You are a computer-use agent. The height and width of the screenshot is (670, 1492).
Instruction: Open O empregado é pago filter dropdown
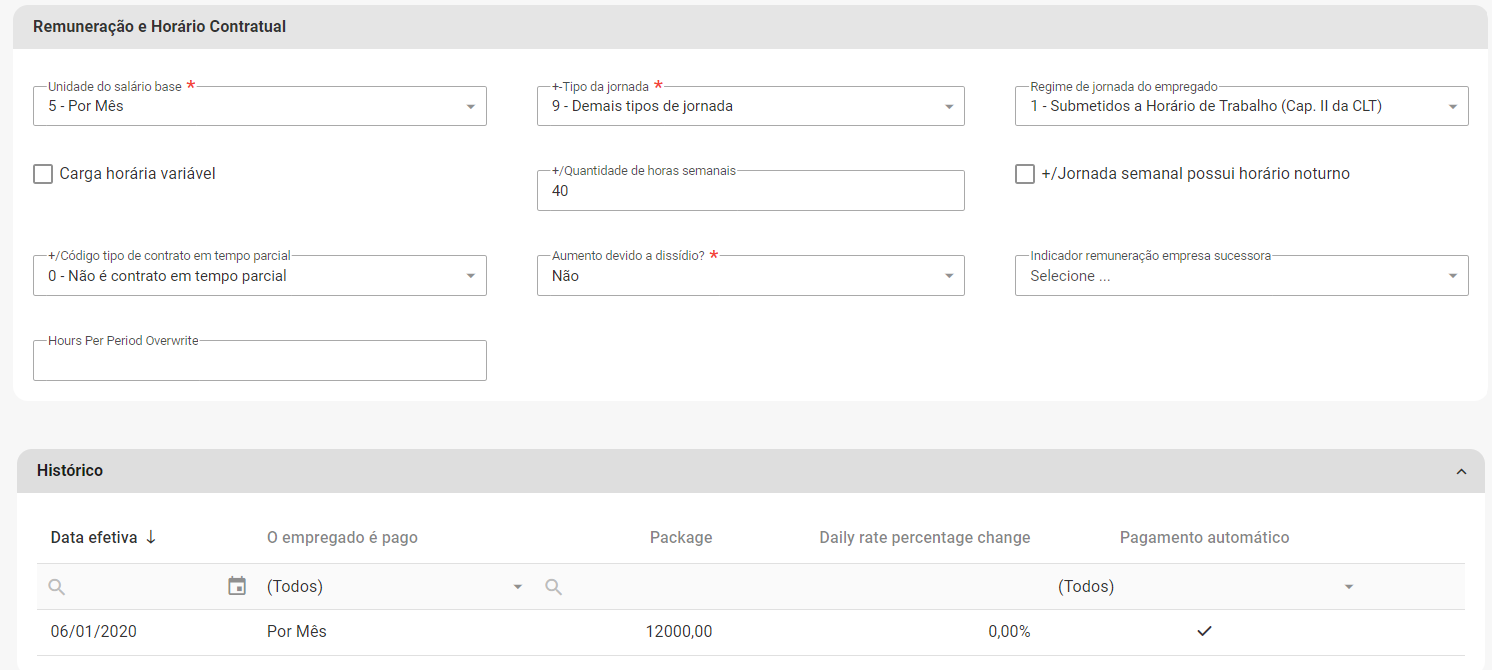pos(394,587)
